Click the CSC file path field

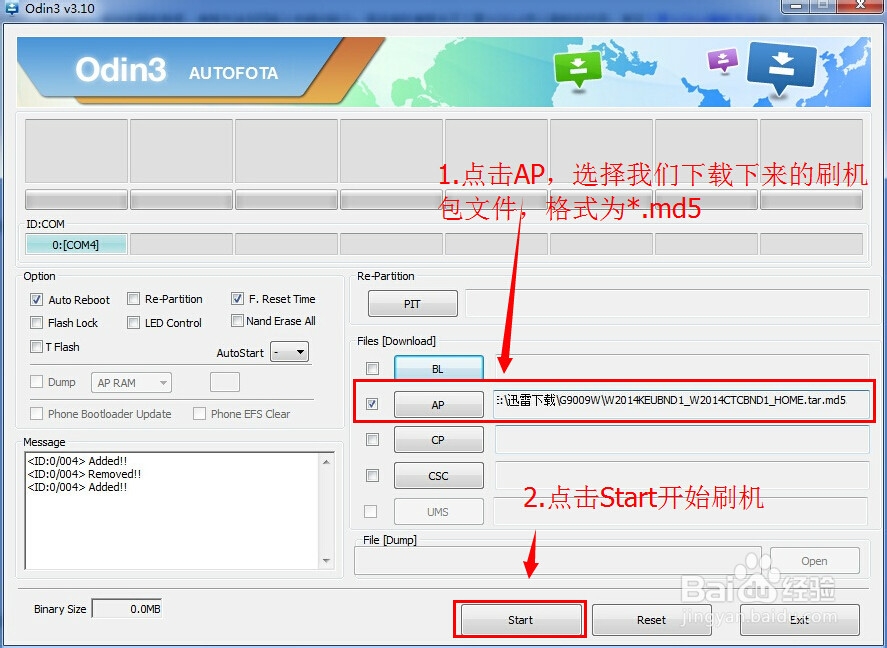(x=682, y=475)
